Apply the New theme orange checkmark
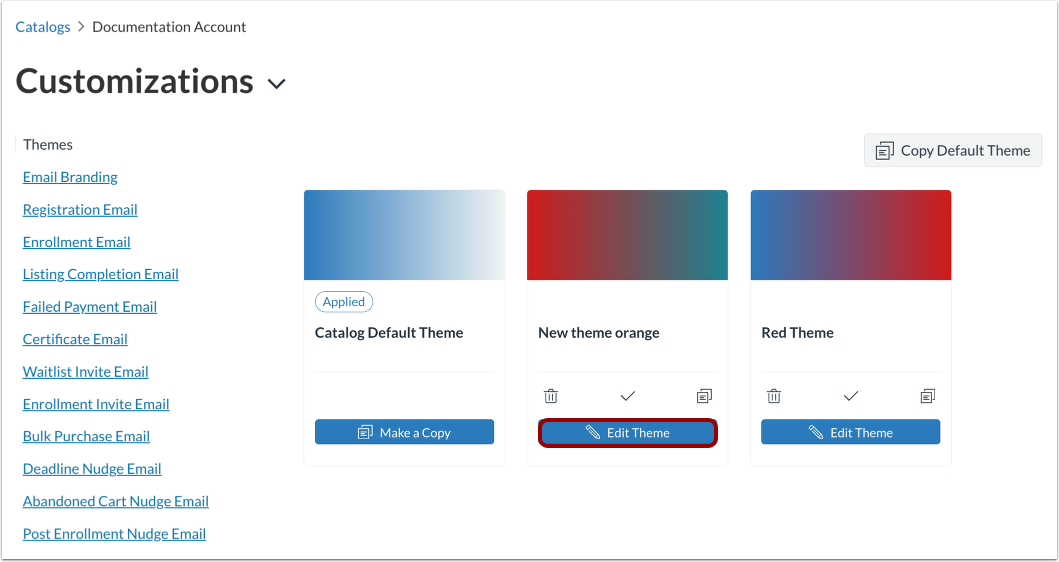The width and height of the screenshot is (1059, 562). tap(627, 396)
